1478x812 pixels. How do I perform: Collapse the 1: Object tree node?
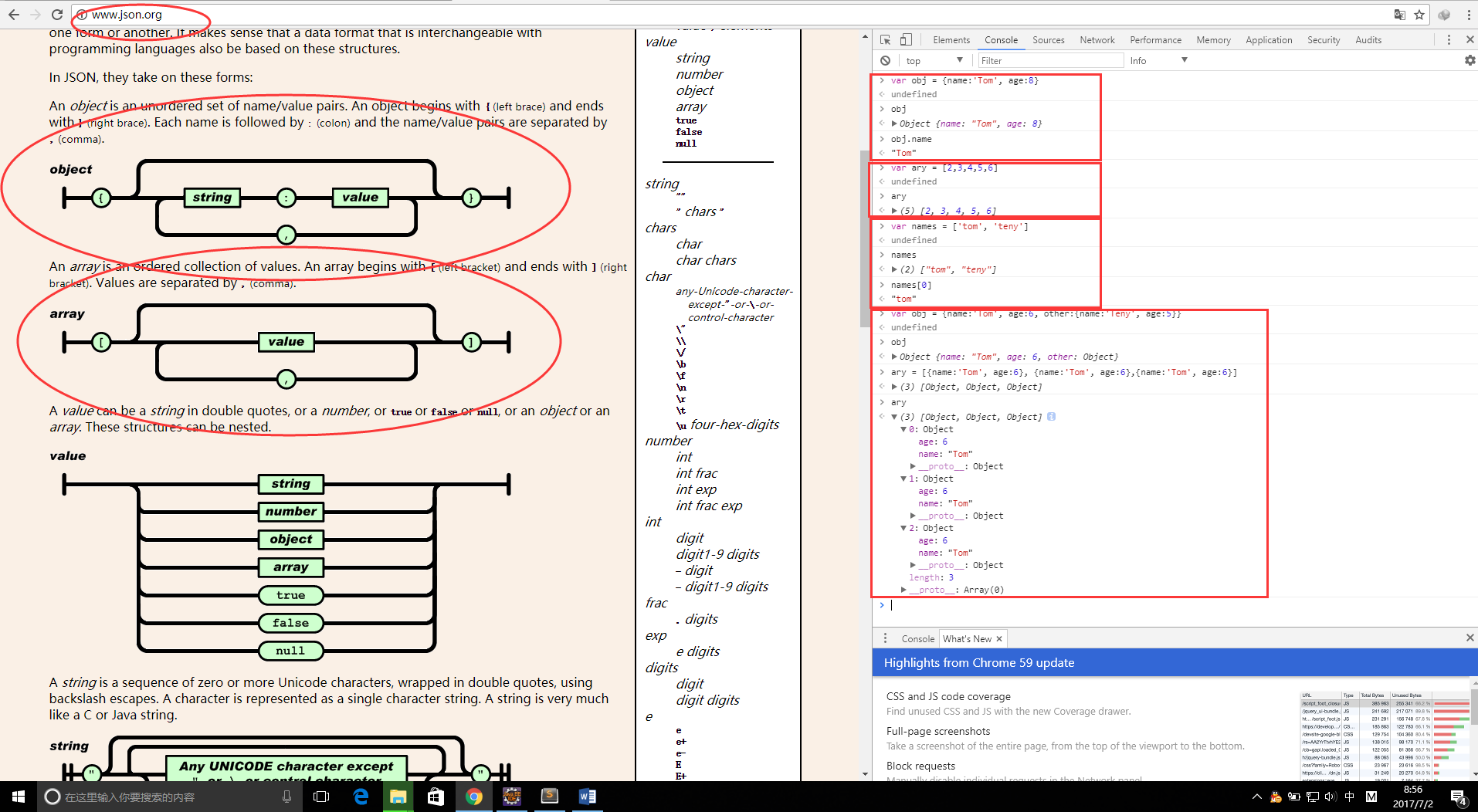click(x=903, y=479)
